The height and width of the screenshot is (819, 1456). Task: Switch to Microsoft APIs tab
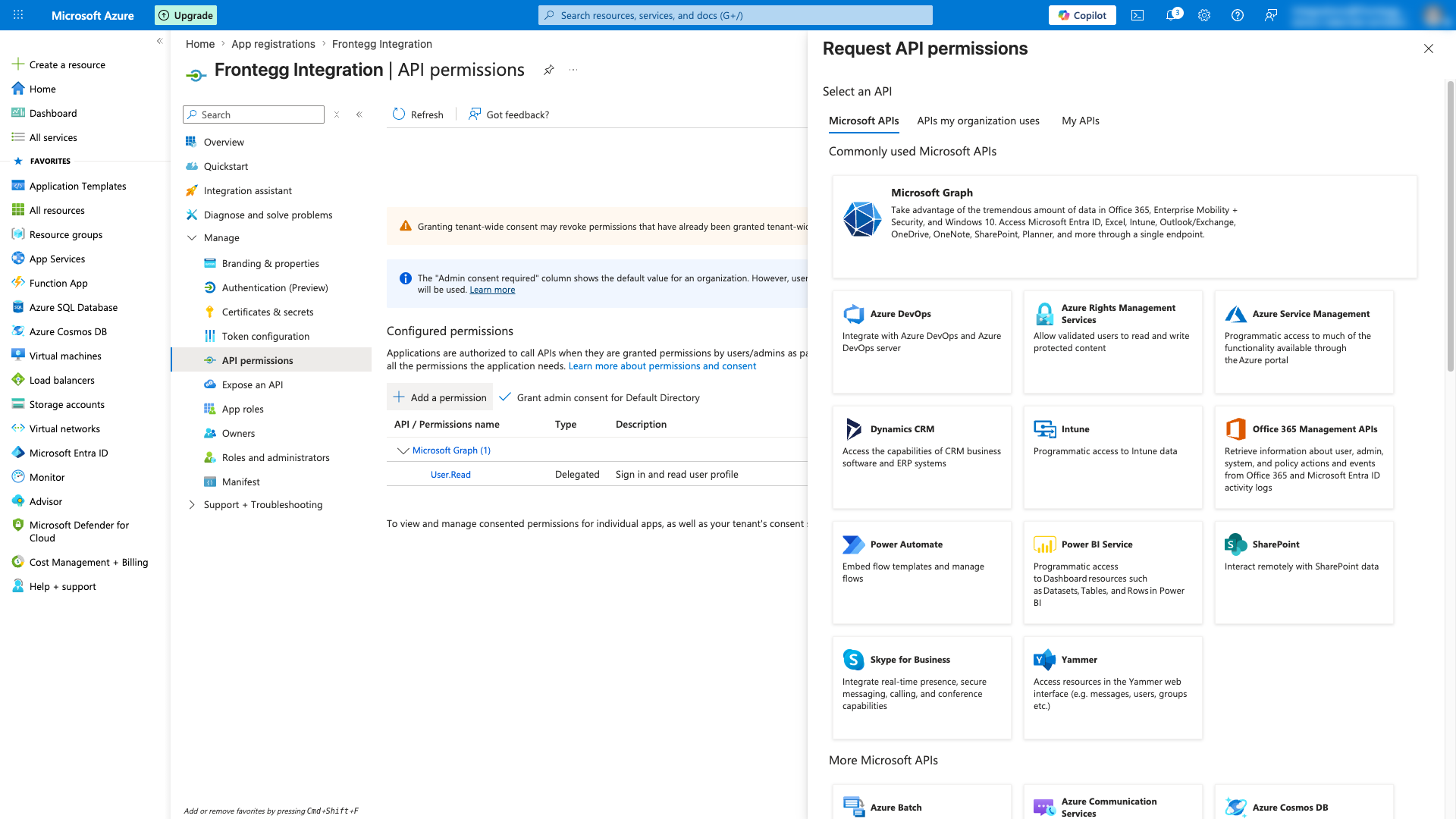(864, 121)
